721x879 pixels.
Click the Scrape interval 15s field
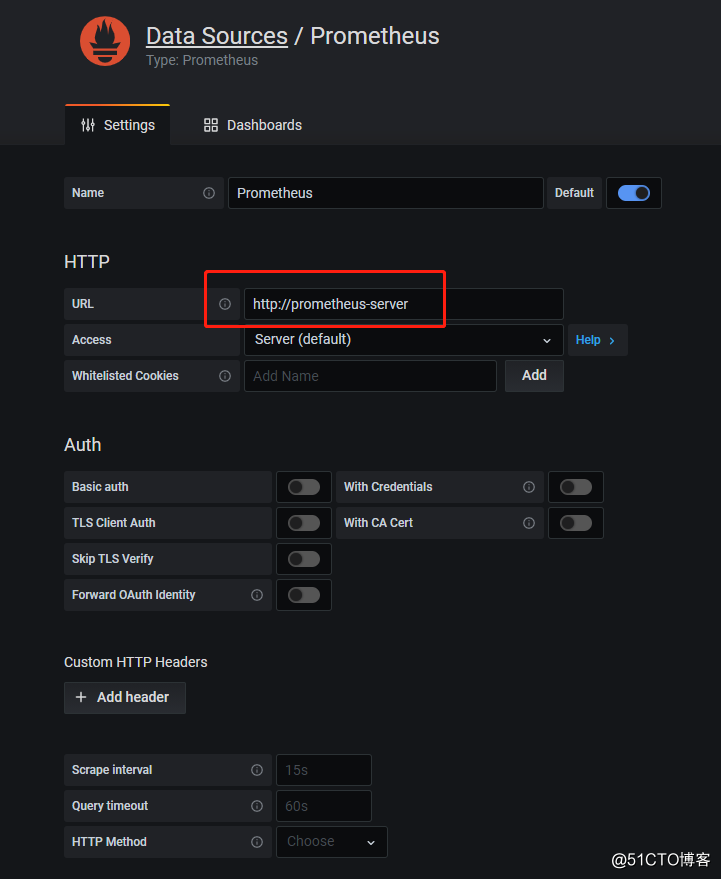(323, 770)
